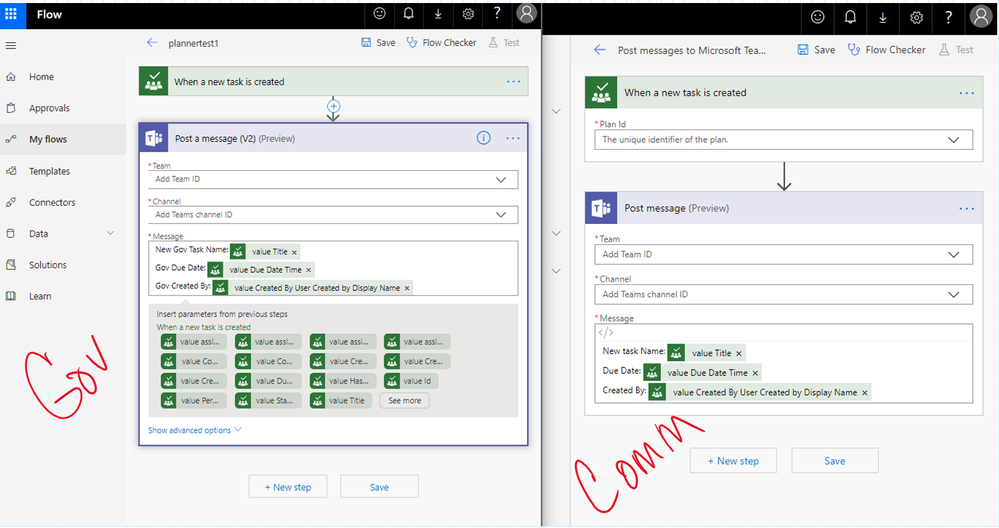Remove value Title token in the plannertest1 message
The height and width of the screenshot is (528, 999).
coord(294,252)
